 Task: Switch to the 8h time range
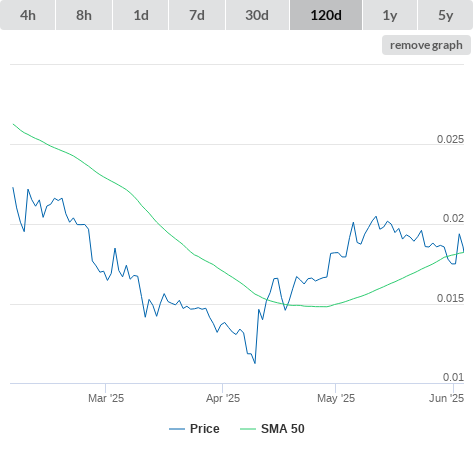(x=84, y=15)
